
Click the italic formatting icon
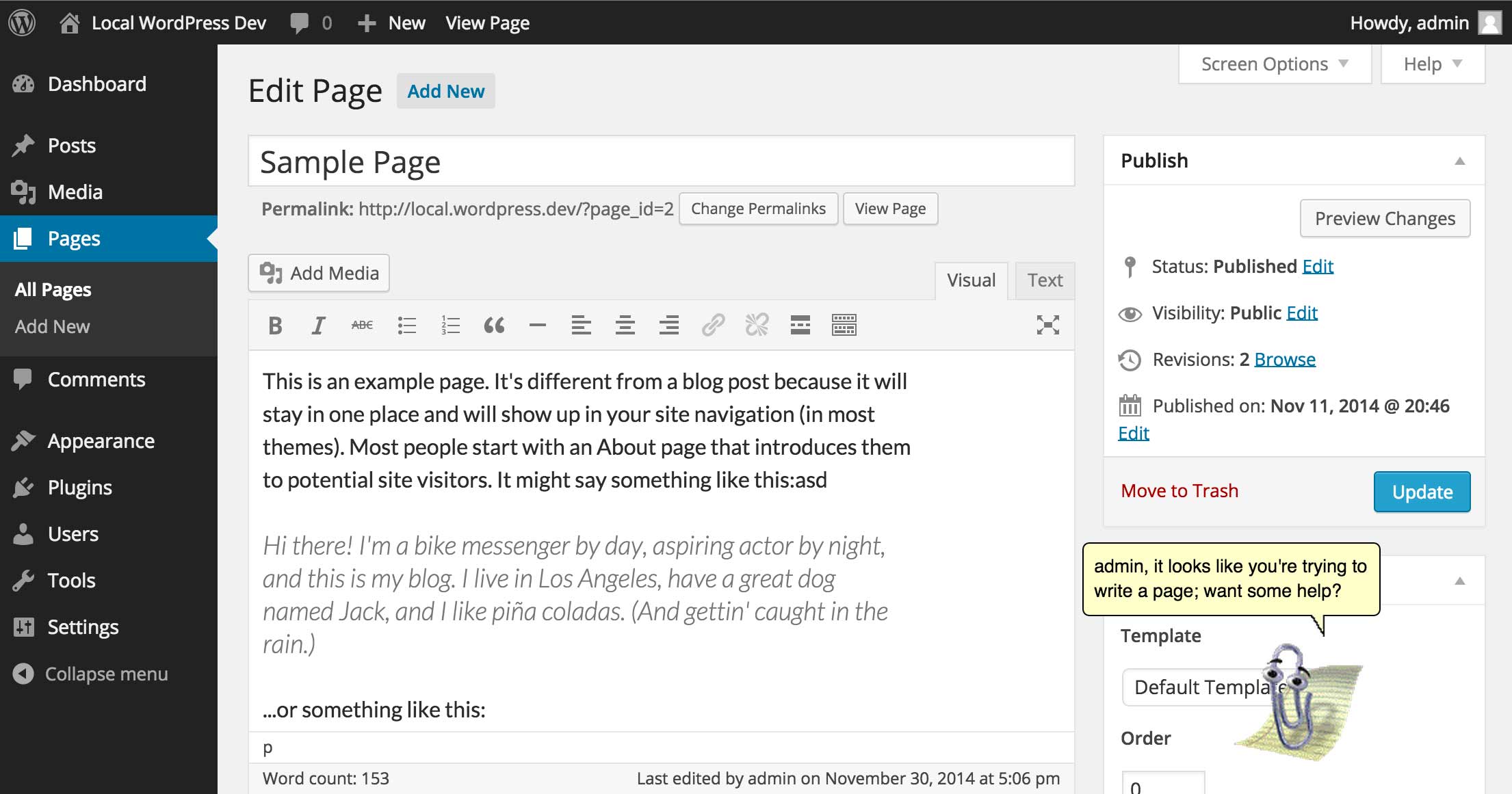coord(318,326)
